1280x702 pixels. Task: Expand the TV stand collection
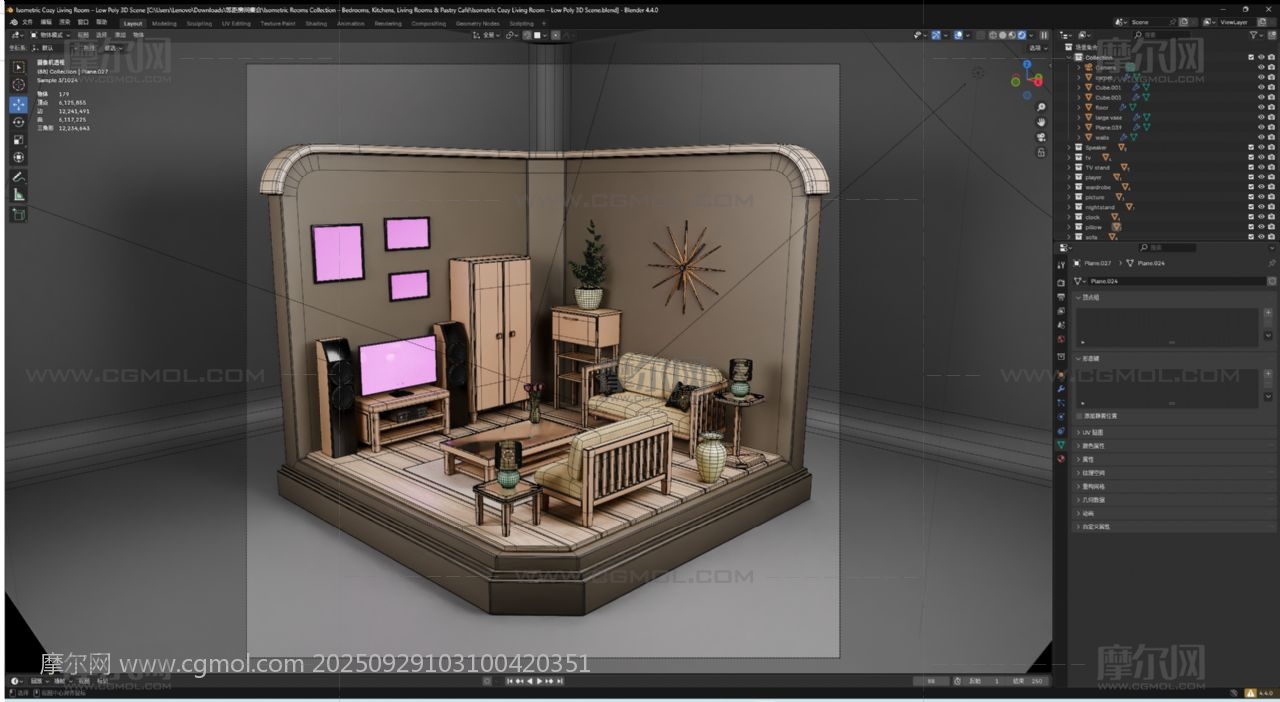click(1069, 167)
